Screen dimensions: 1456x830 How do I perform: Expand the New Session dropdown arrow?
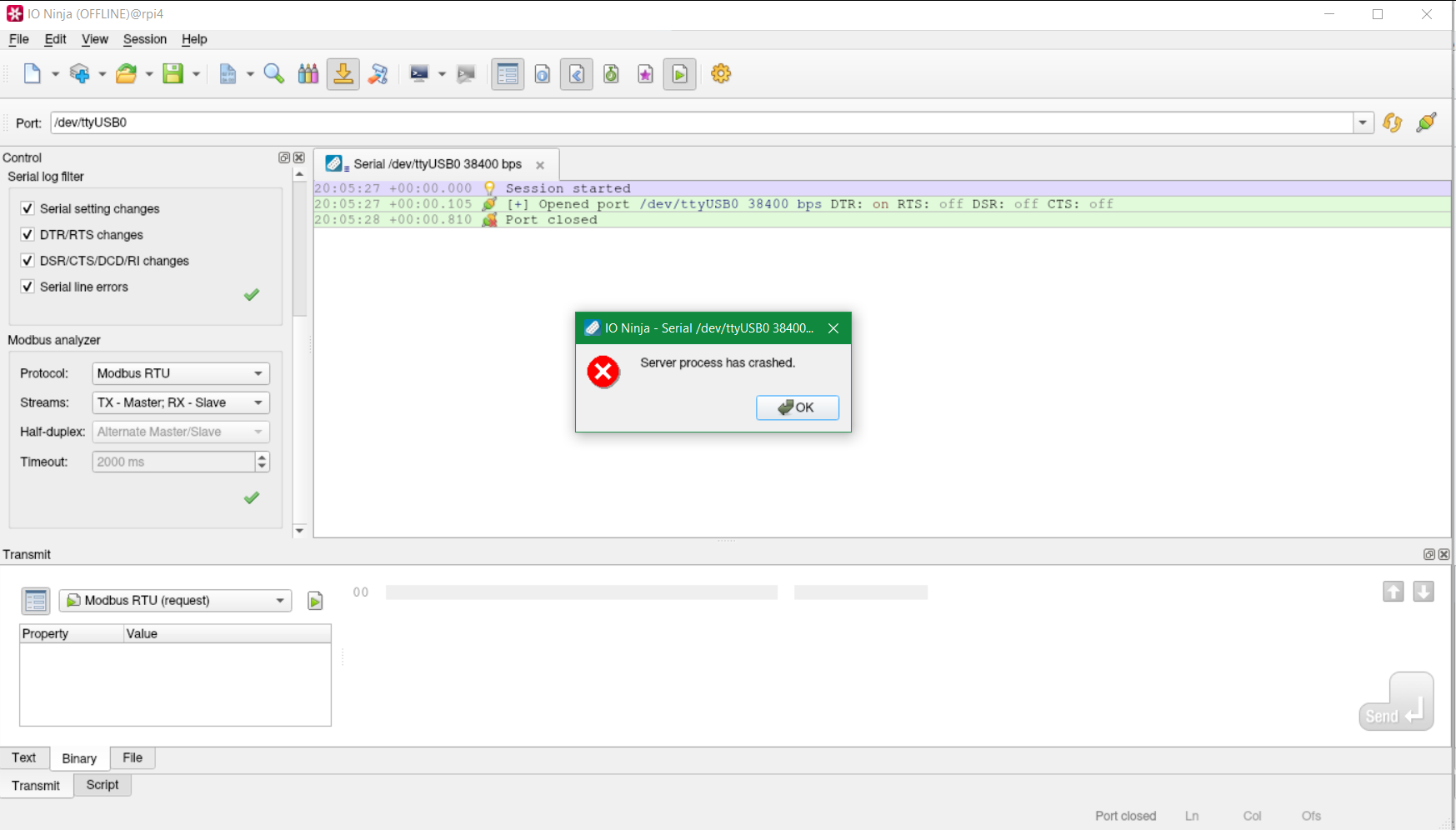pyautogui.click(x=55, y=74)
